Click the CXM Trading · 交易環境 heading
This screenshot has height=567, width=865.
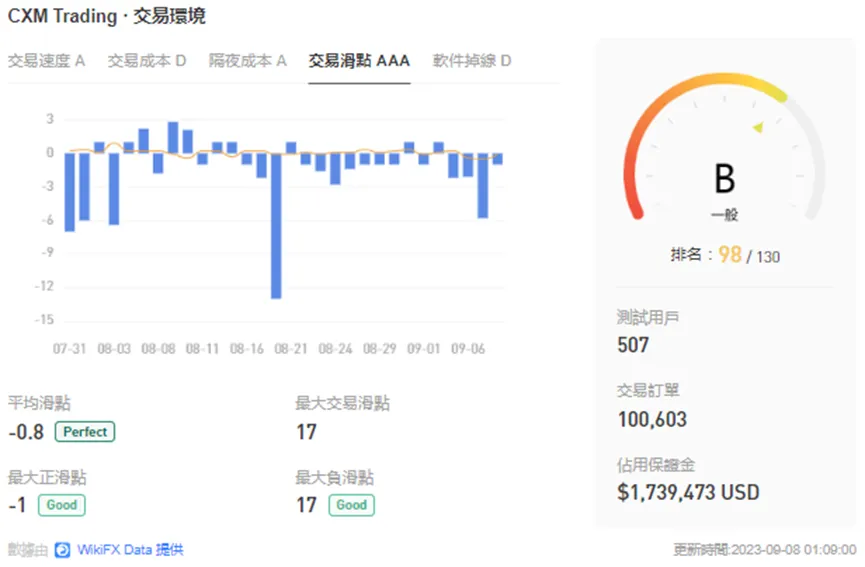click(106, 16)
